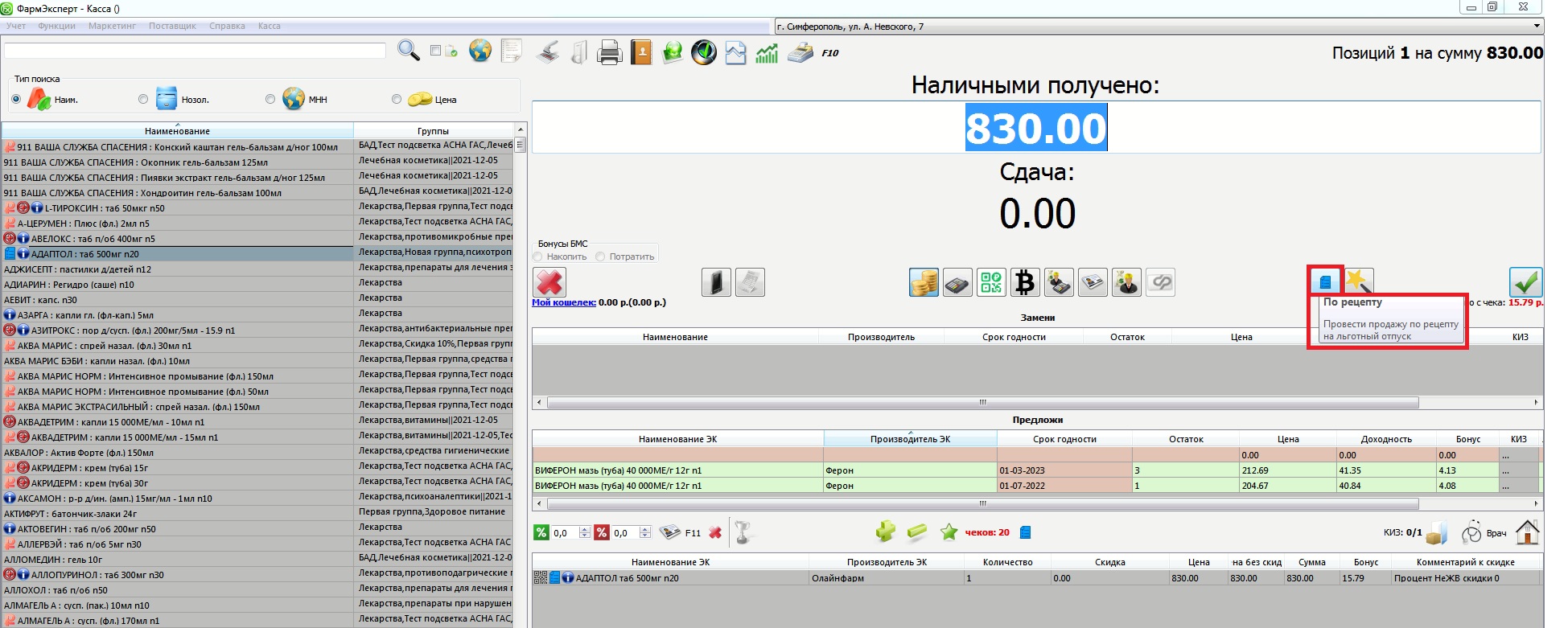
Task: Click the Мой кошелек link
Action: click(x=563, y=302)
